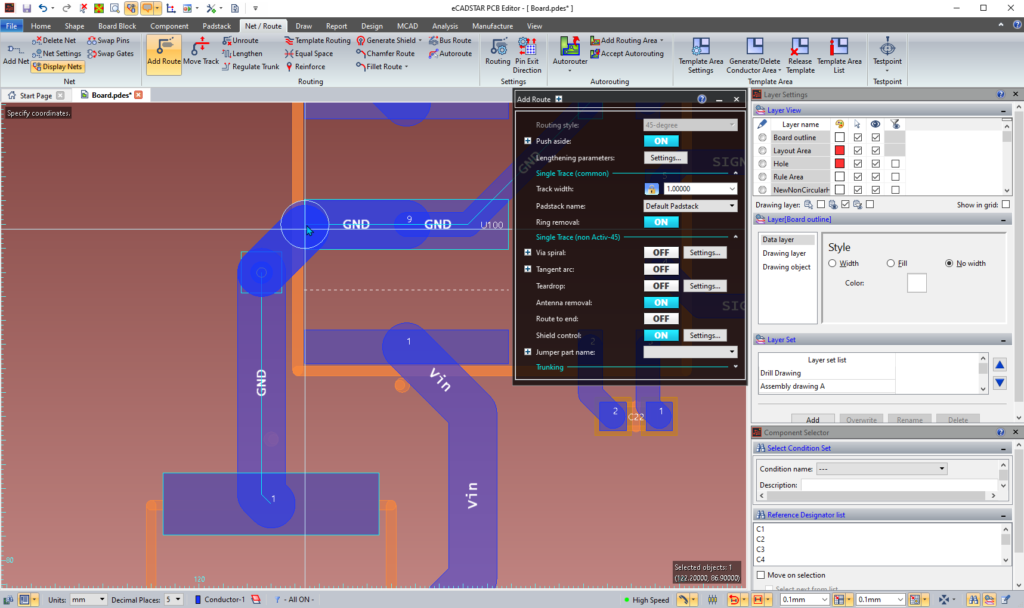Image resolution: width=1024 pixels, height=608 pixels.
Task: Check the Show in grid box
Action: [x=1005, y=204]
